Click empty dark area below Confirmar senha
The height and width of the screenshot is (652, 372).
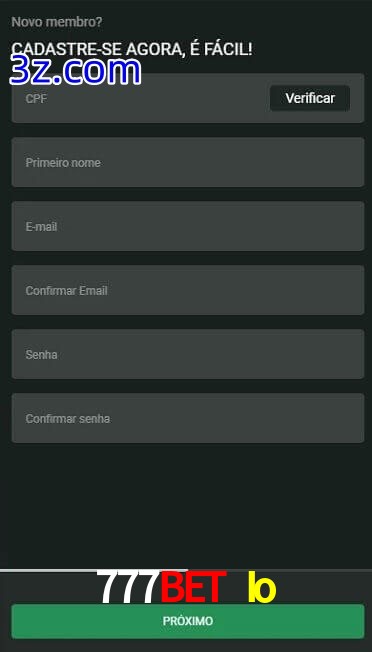188,505
